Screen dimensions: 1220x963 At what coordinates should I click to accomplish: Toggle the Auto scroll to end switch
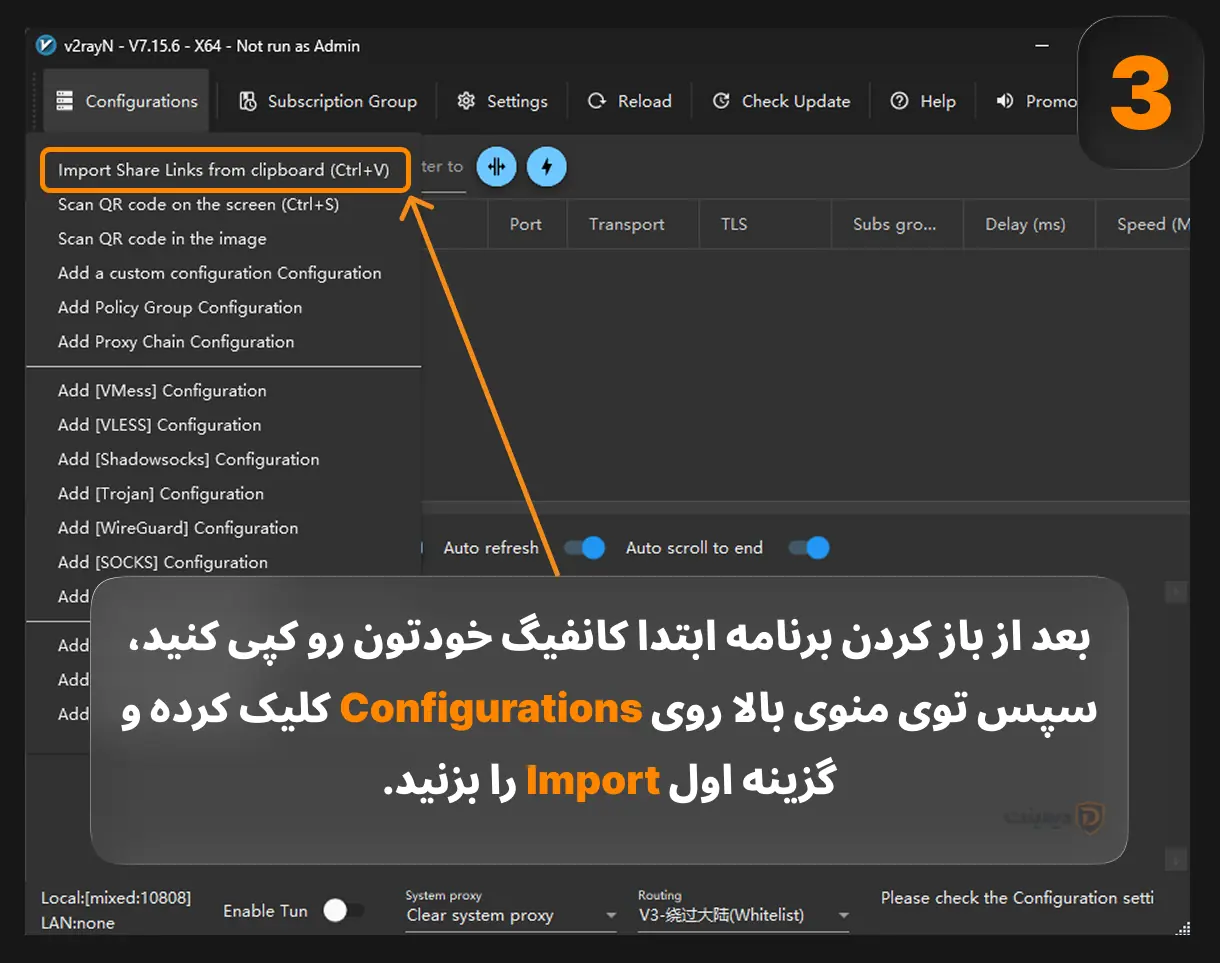pos(809,548)
